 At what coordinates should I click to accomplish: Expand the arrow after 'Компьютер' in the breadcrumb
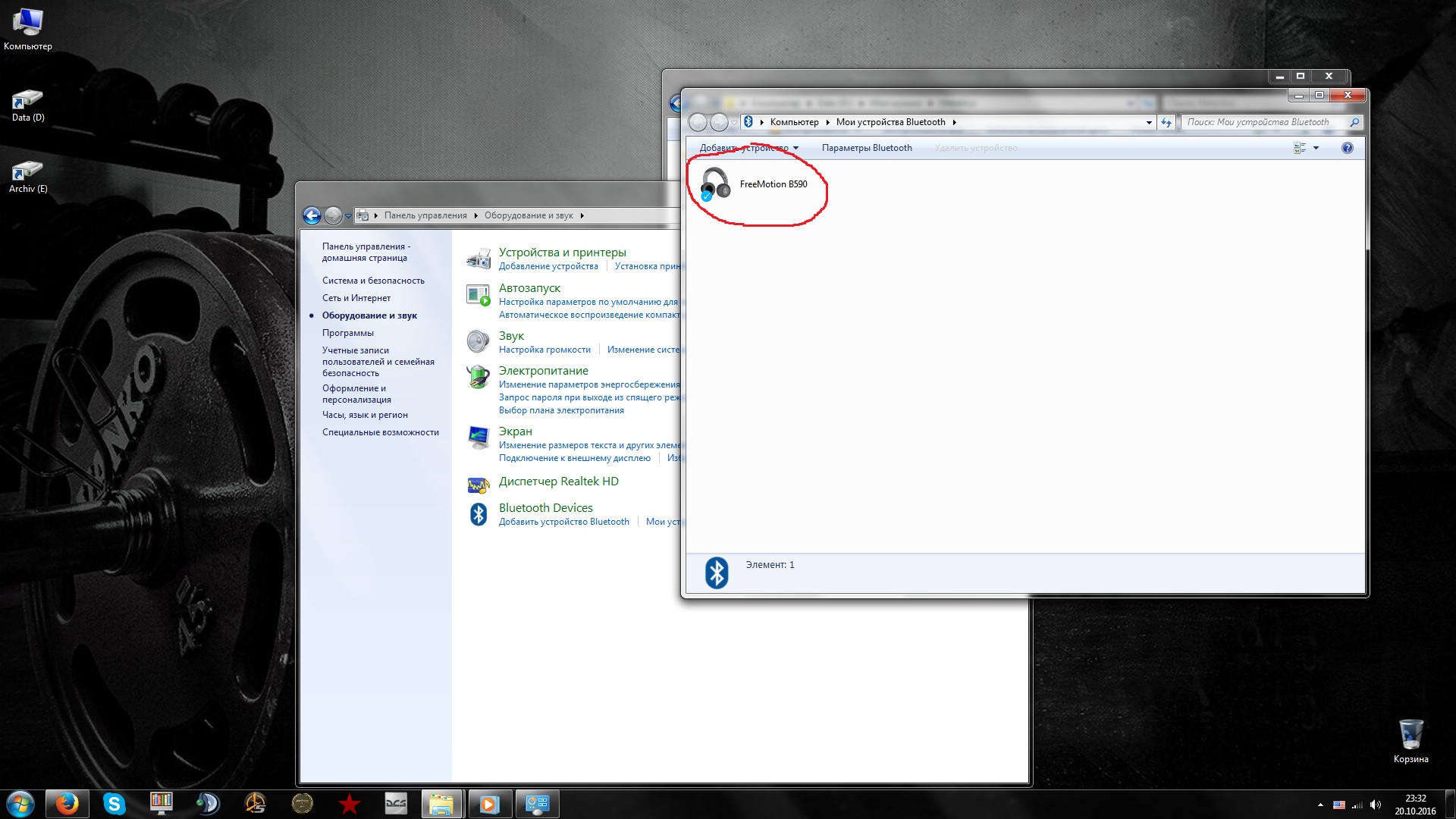(827, 122)
